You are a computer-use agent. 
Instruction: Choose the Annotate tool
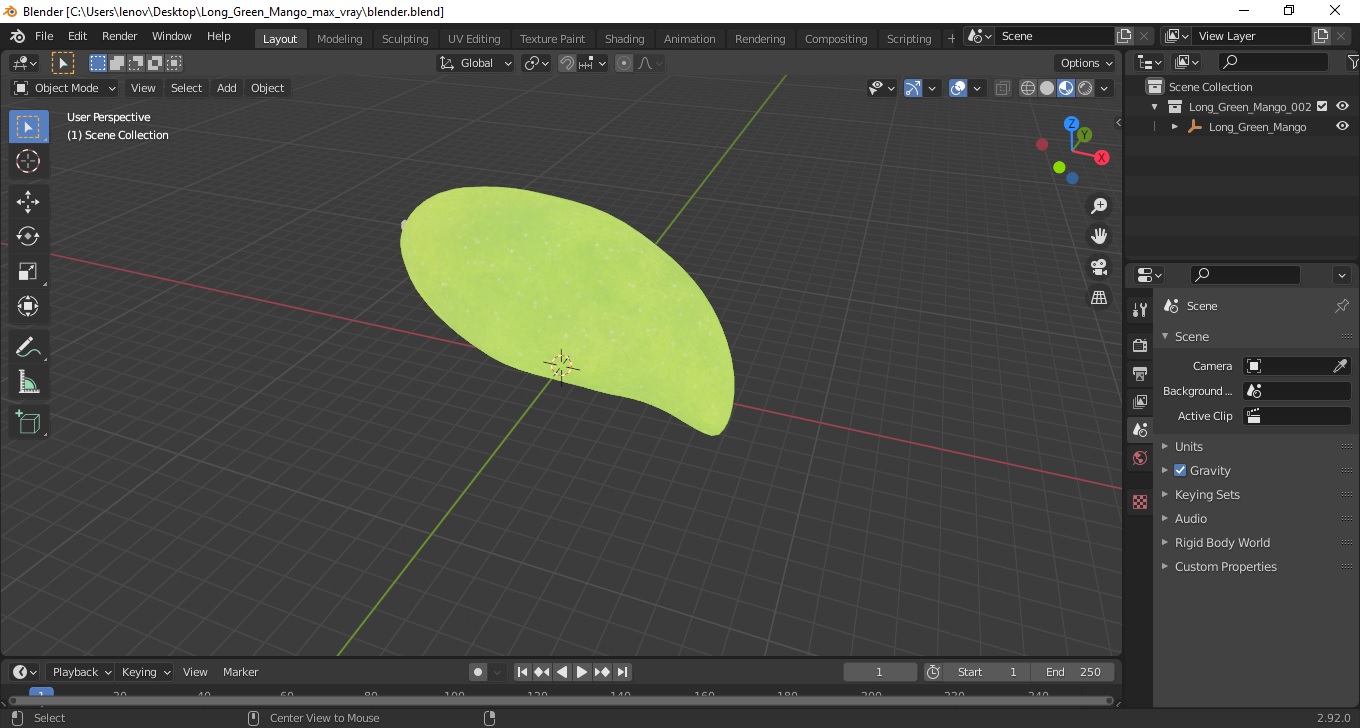pyautogui.click(x=28, y=347)
